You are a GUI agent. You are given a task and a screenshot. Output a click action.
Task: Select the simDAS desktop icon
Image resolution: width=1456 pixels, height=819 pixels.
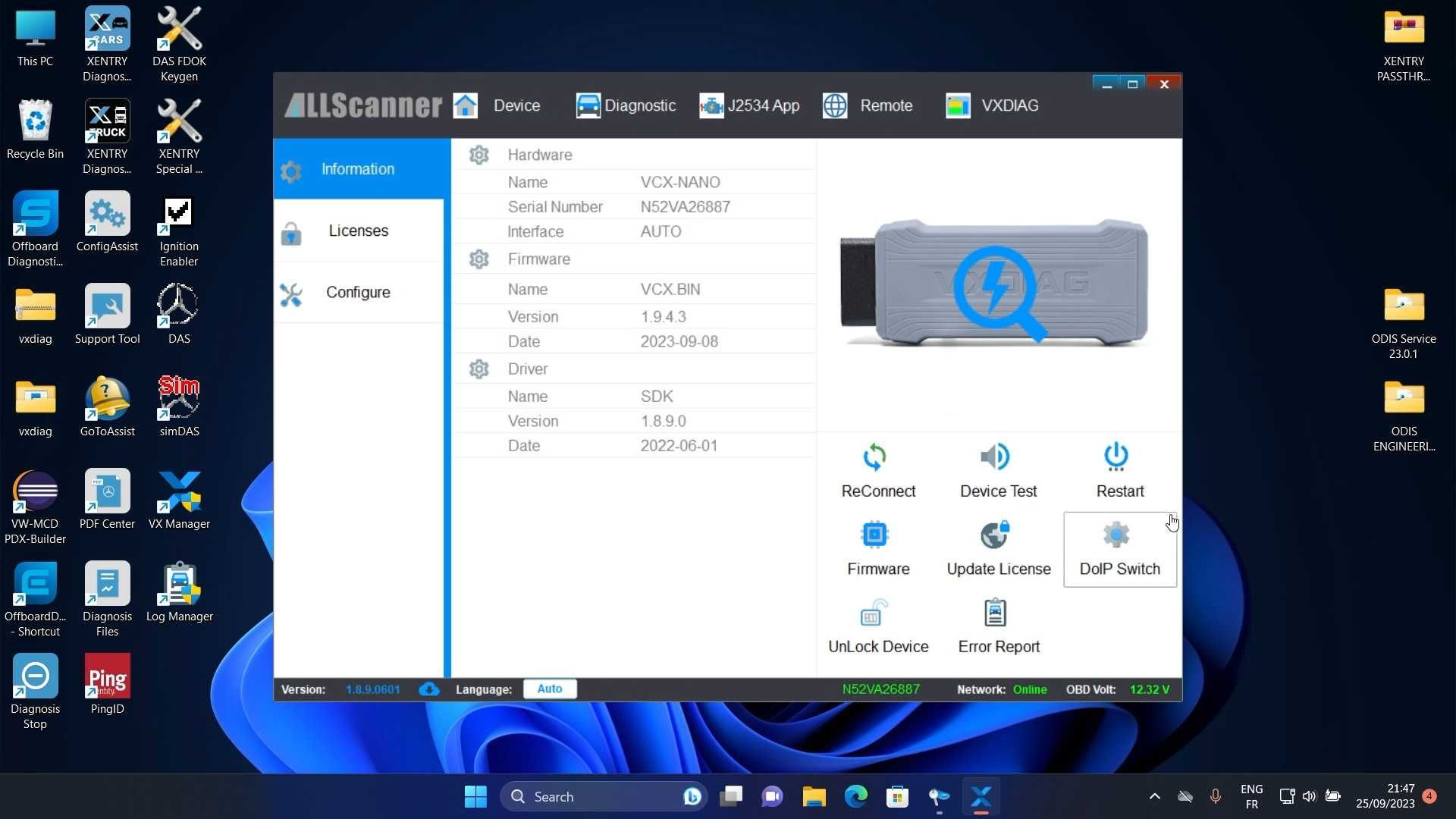(x=179, y=407)
